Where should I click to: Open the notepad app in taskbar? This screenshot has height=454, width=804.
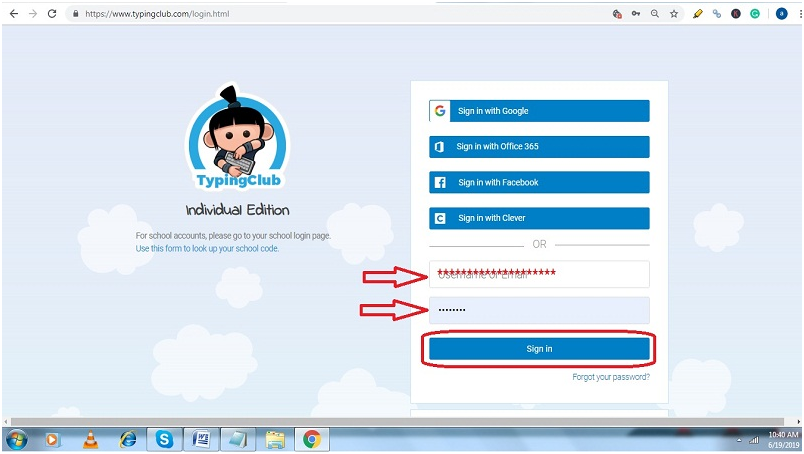tap(238, 440)
